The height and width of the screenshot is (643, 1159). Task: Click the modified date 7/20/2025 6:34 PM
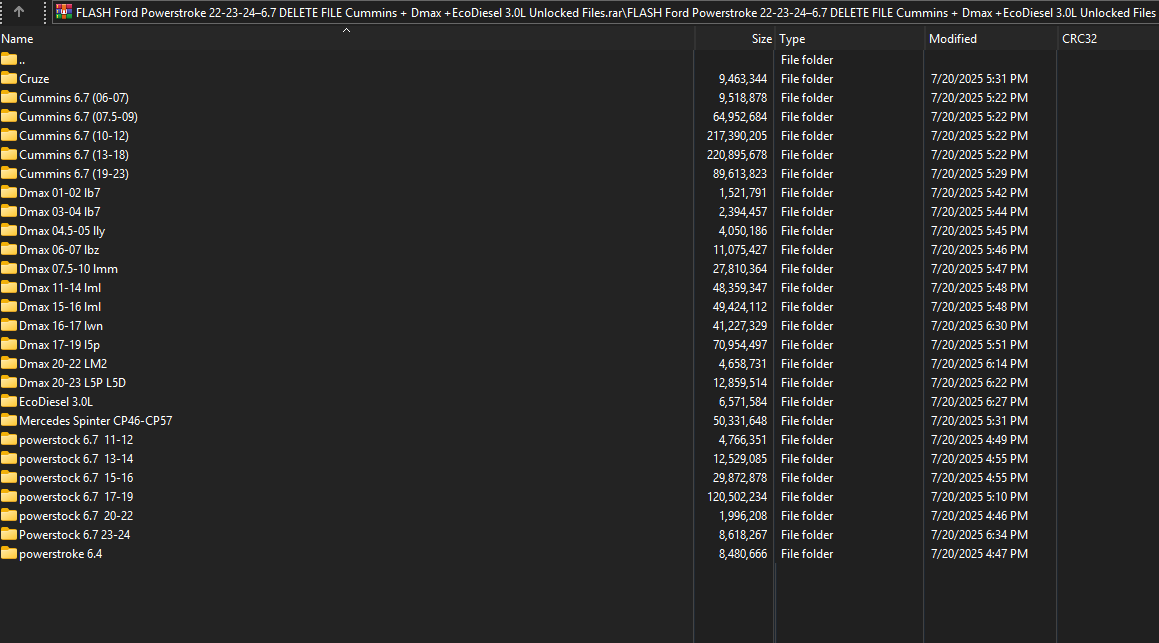point(979,535)
